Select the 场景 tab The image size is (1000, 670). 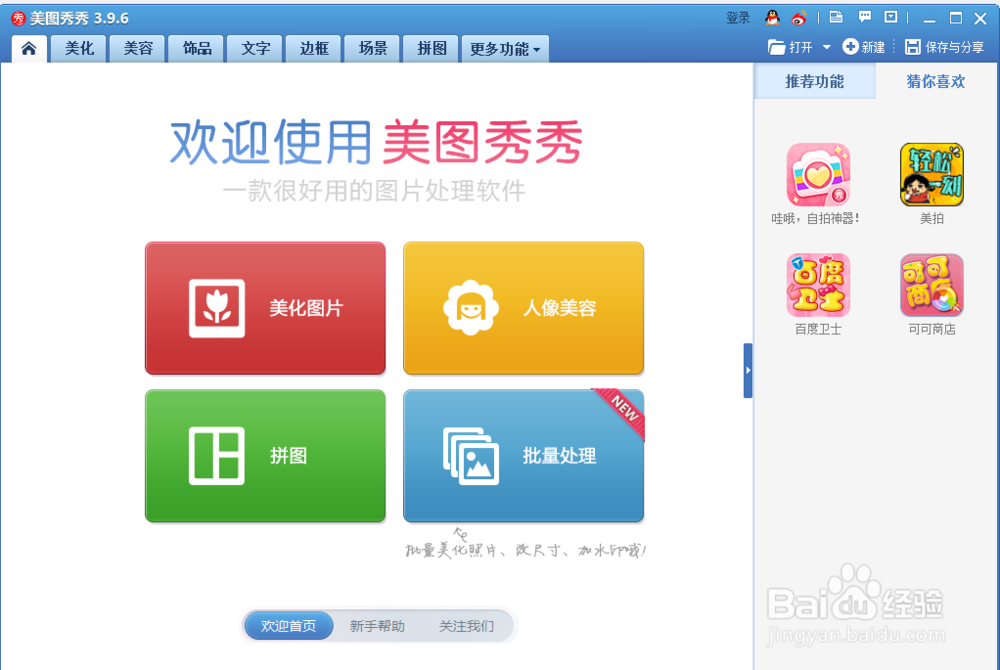372,48
